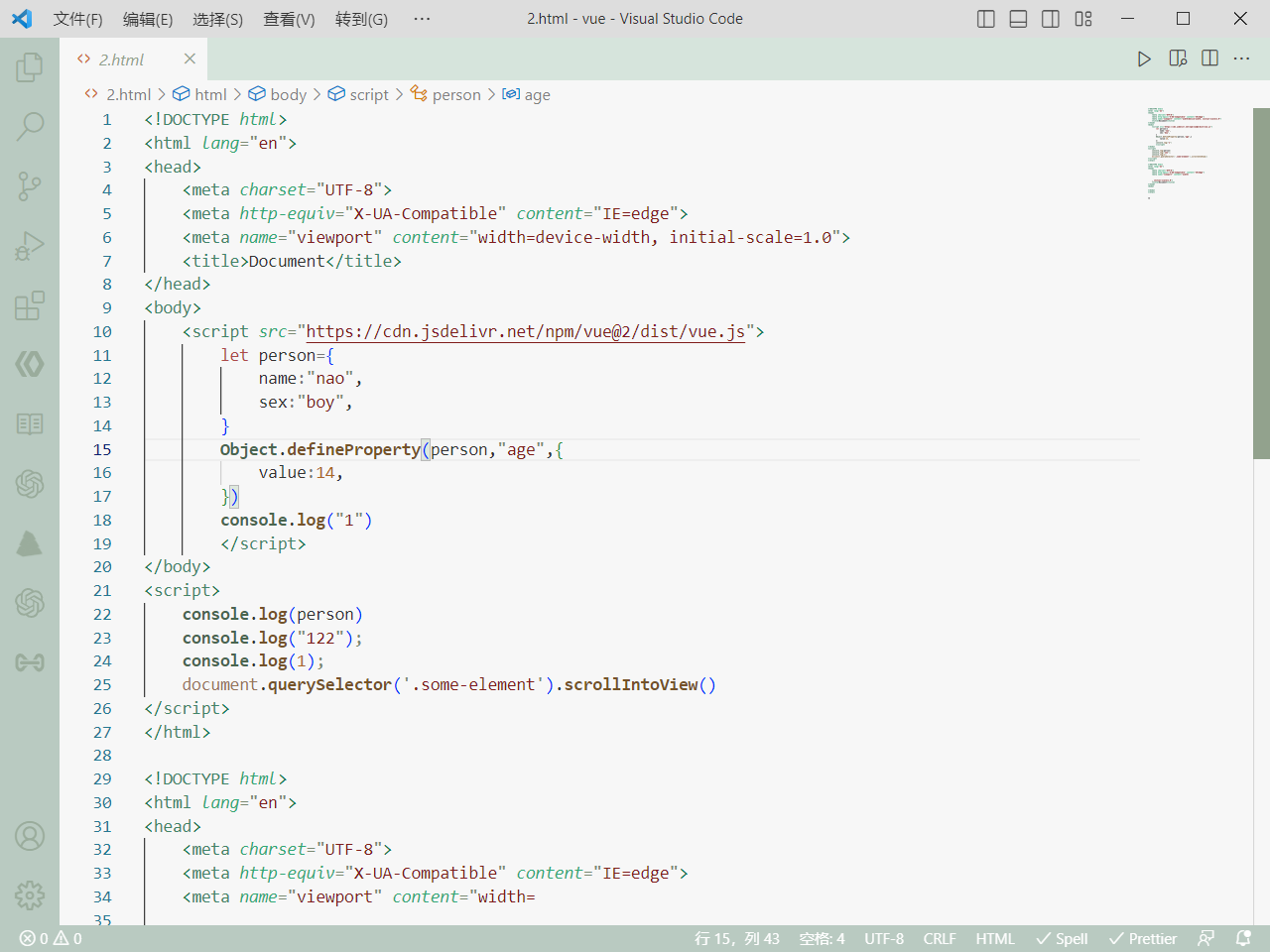Click the feedback person icon in status bar
Image resolution: width=1270 pixels, height=952 pixels.
click(x=1206, y=938)
